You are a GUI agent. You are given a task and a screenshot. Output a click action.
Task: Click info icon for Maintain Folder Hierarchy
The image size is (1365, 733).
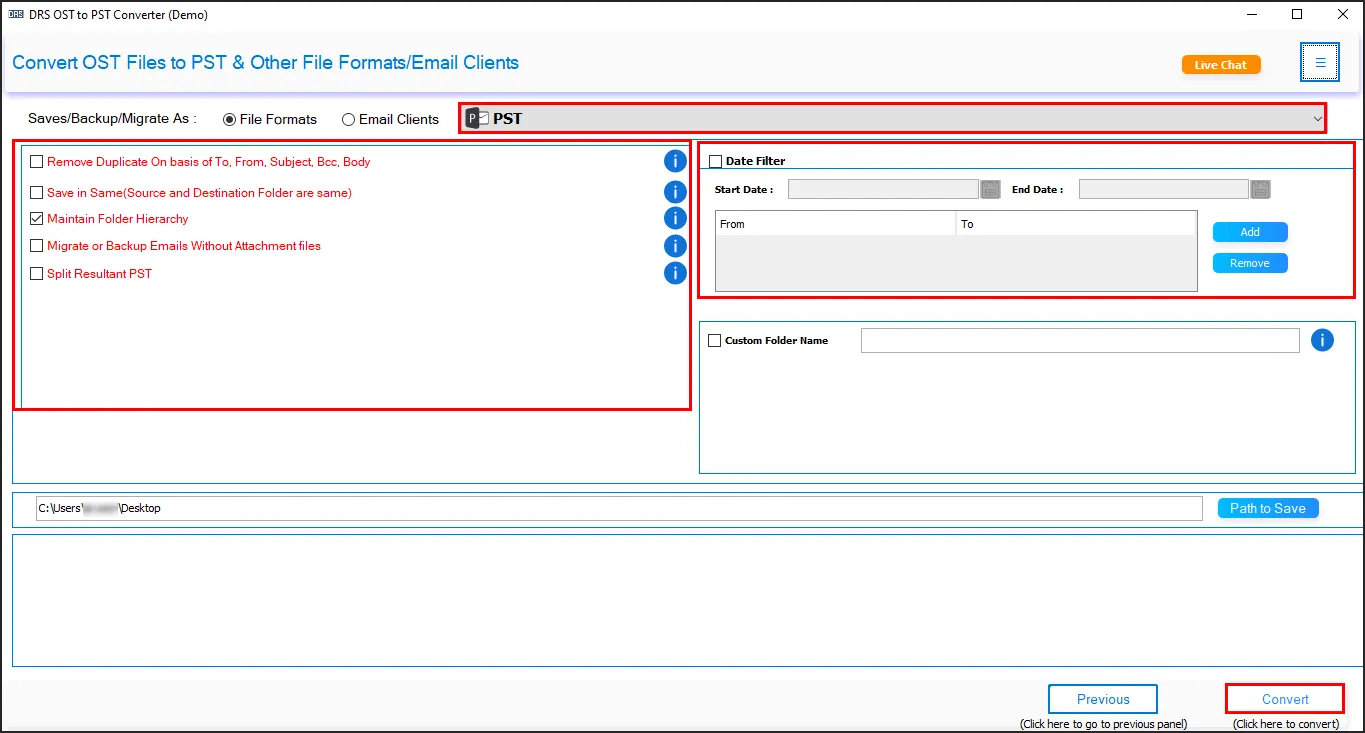pyautogui.click(x=675, y=218)
